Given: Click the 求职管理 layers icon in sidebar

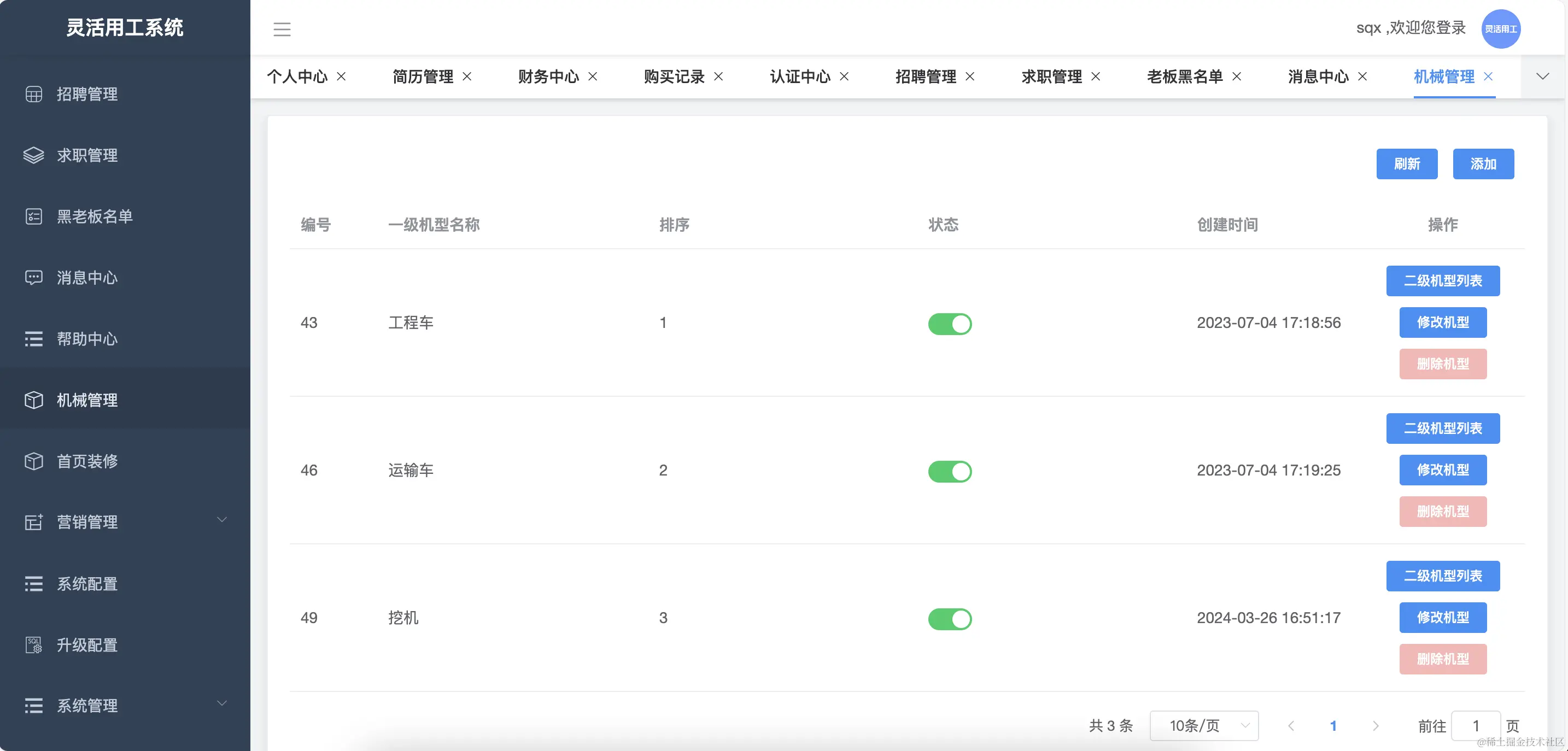Looking at the screenshot, I should [x=33, y=155].
